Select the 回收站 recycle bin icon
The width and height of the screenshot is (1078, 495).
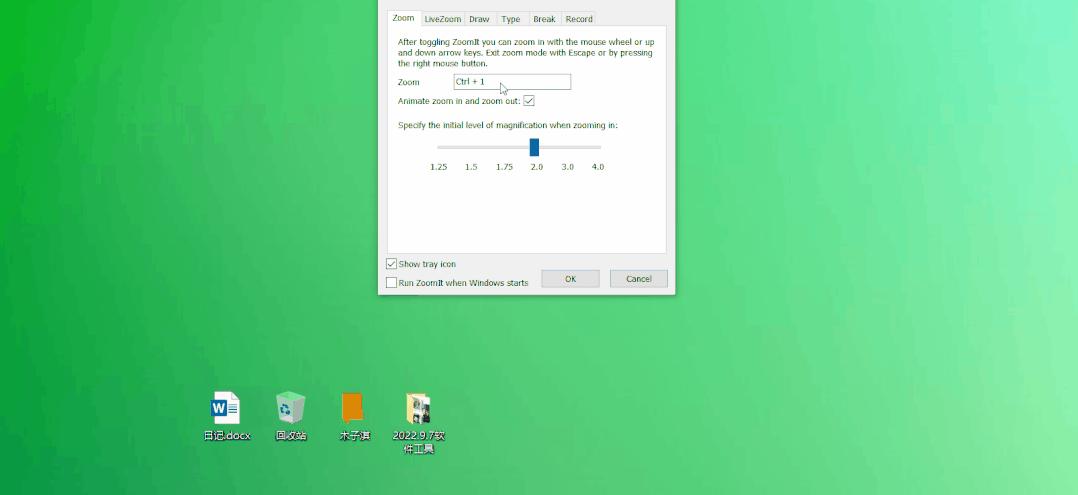[x=291, y=408]
